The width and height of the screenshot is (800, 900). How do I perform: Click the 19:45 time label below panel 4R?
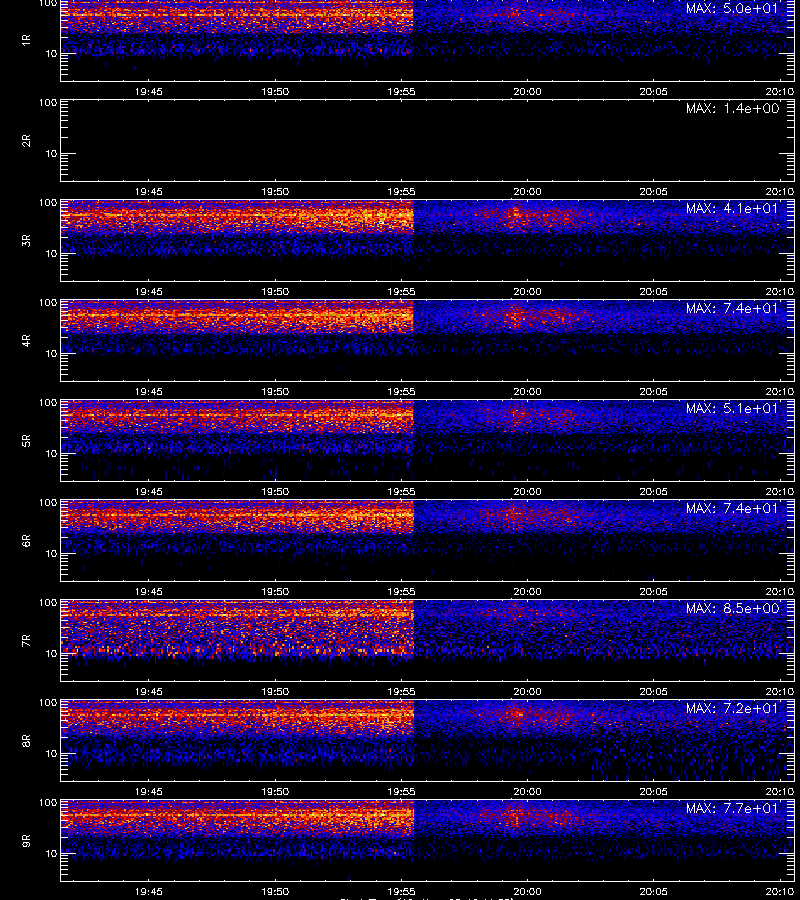point(149,391)
